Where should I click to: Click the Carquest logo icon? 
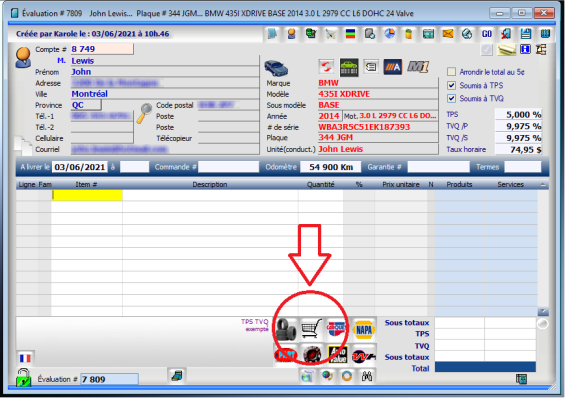pos(337,329)
